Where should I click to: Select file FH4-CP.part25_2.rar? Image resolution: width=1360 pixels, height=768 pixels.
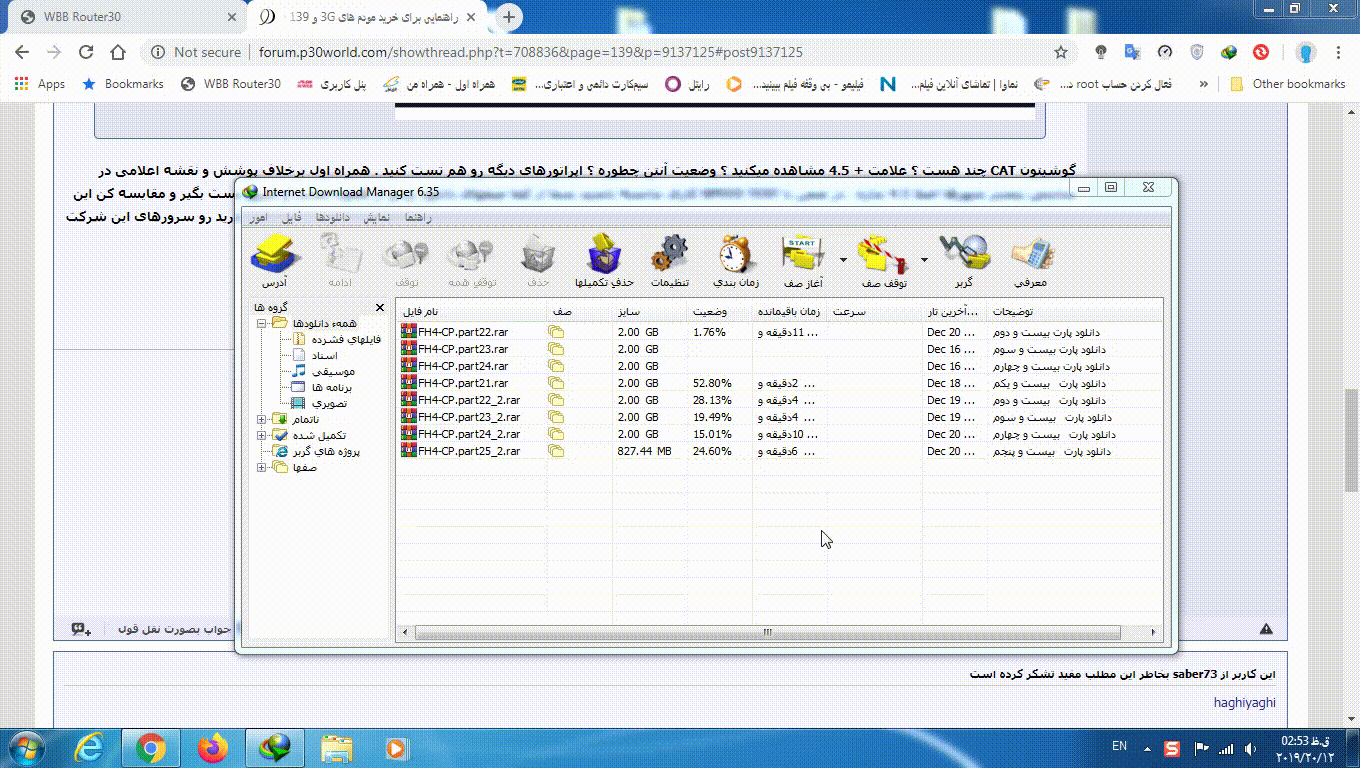(469, 451)
